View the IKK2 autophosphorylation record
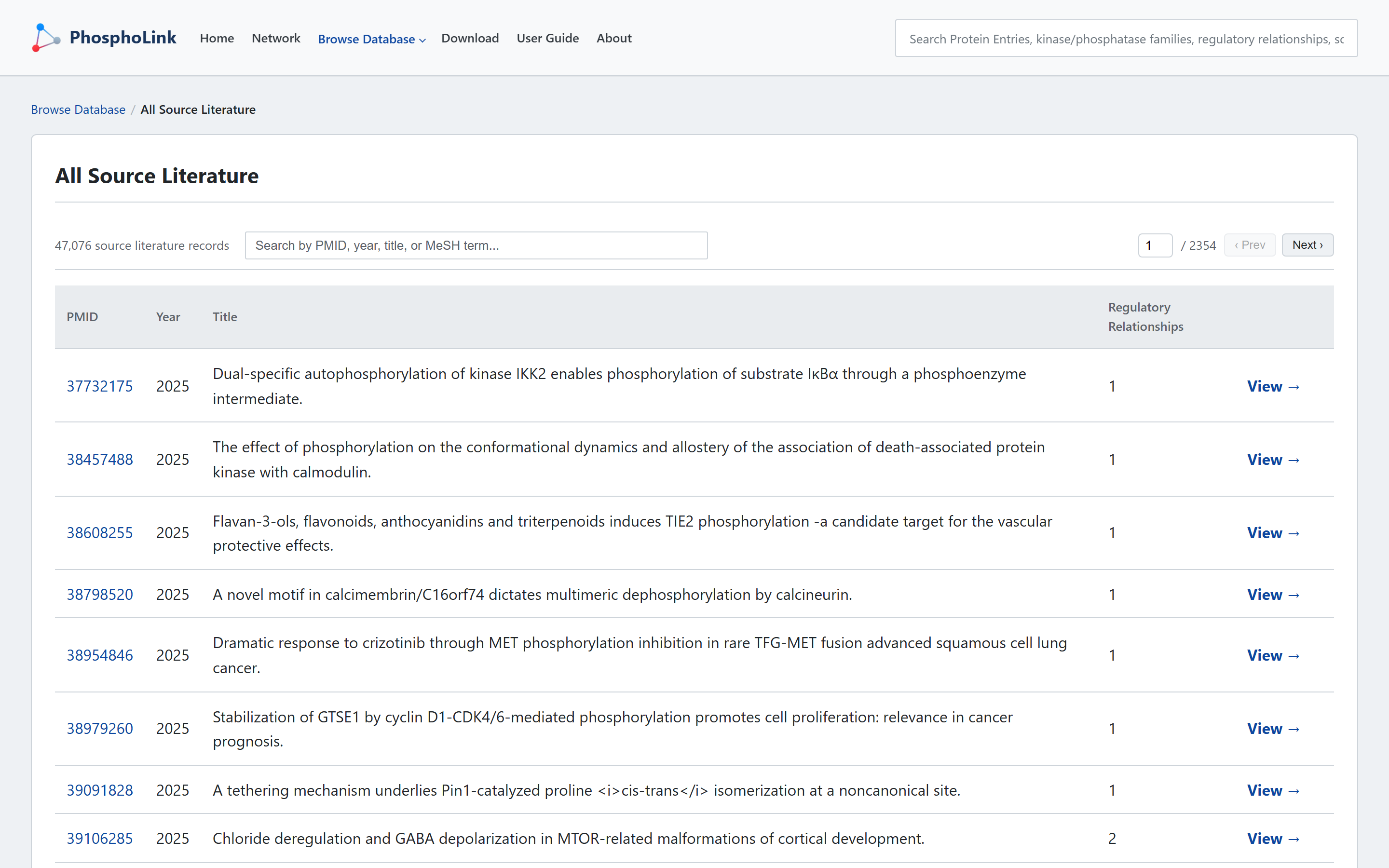This screenshot has height=868, width=1389. tap(1273, 386)
